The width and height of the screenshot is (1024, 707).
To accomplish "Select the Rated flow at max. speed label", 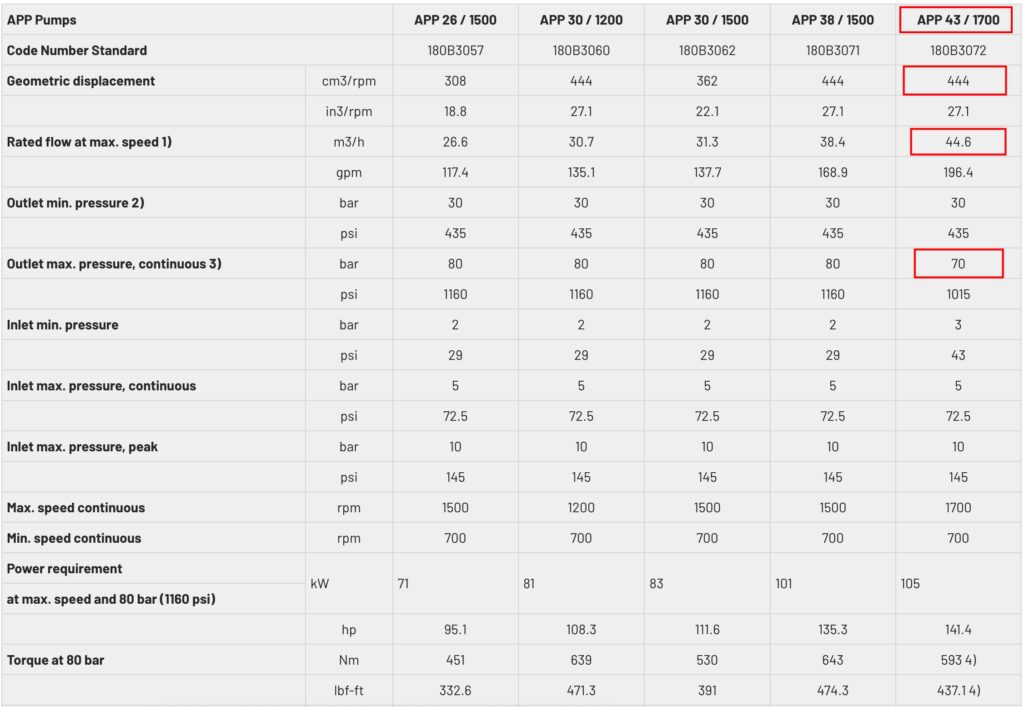I will (x=89, y=142).
